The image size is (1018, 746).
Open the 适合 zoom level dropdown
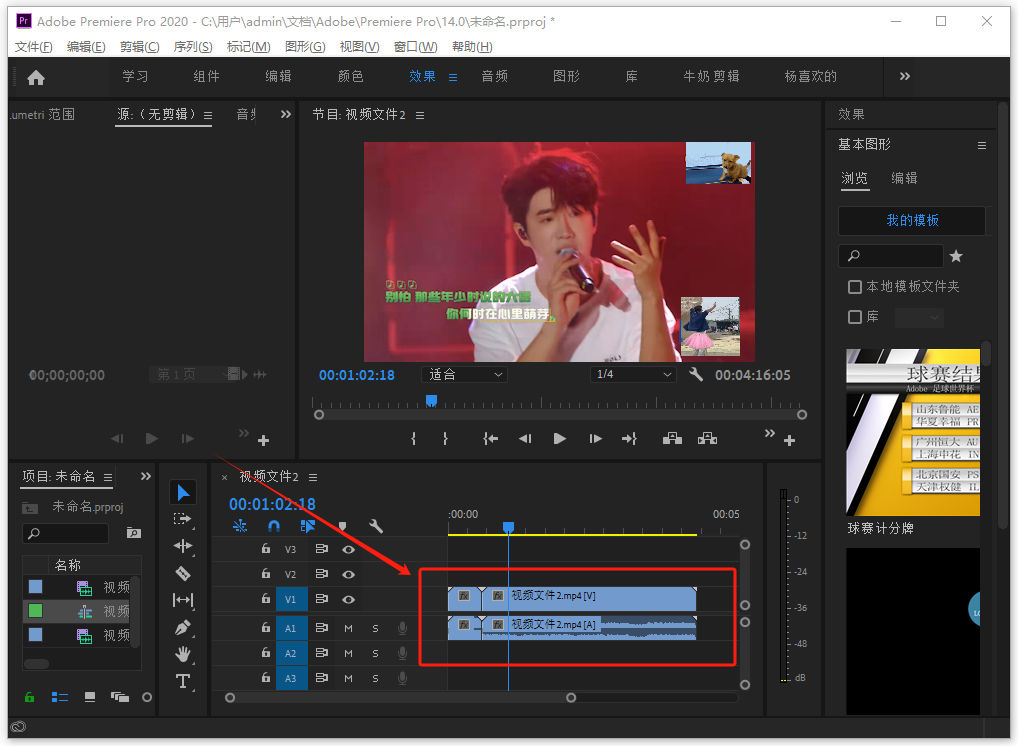464,375
